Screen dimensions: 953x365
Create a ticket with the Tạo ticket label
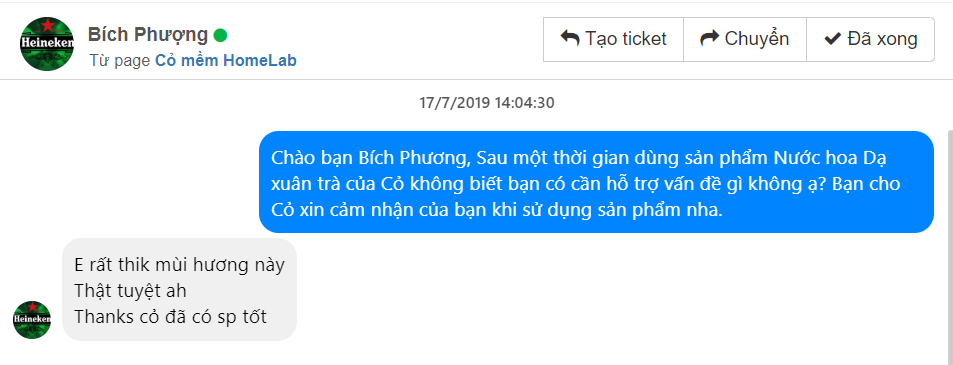[626, 39]
